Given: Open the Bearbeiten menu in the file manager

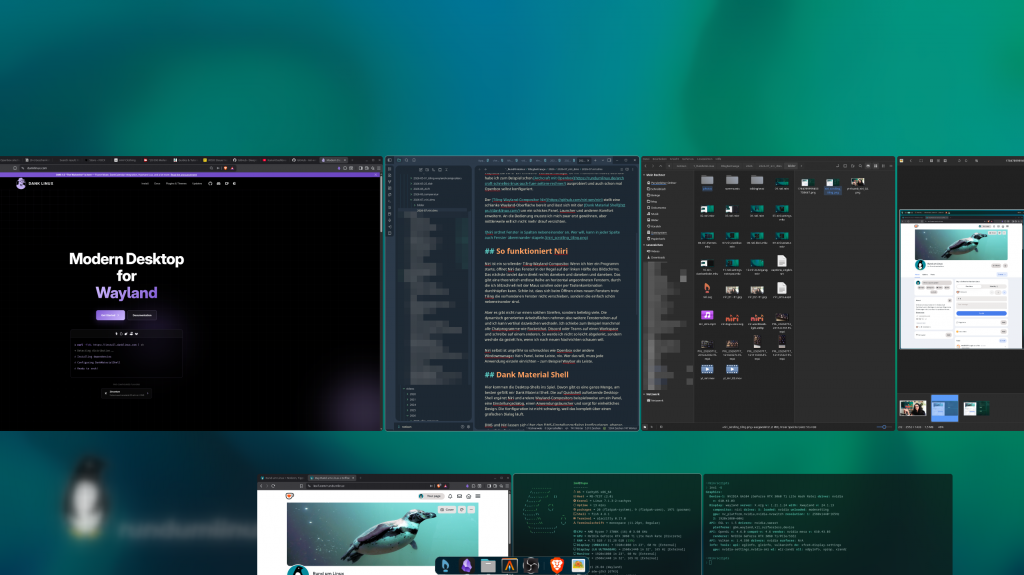Looking at the screenshot, I should click(x=660, y=159).
